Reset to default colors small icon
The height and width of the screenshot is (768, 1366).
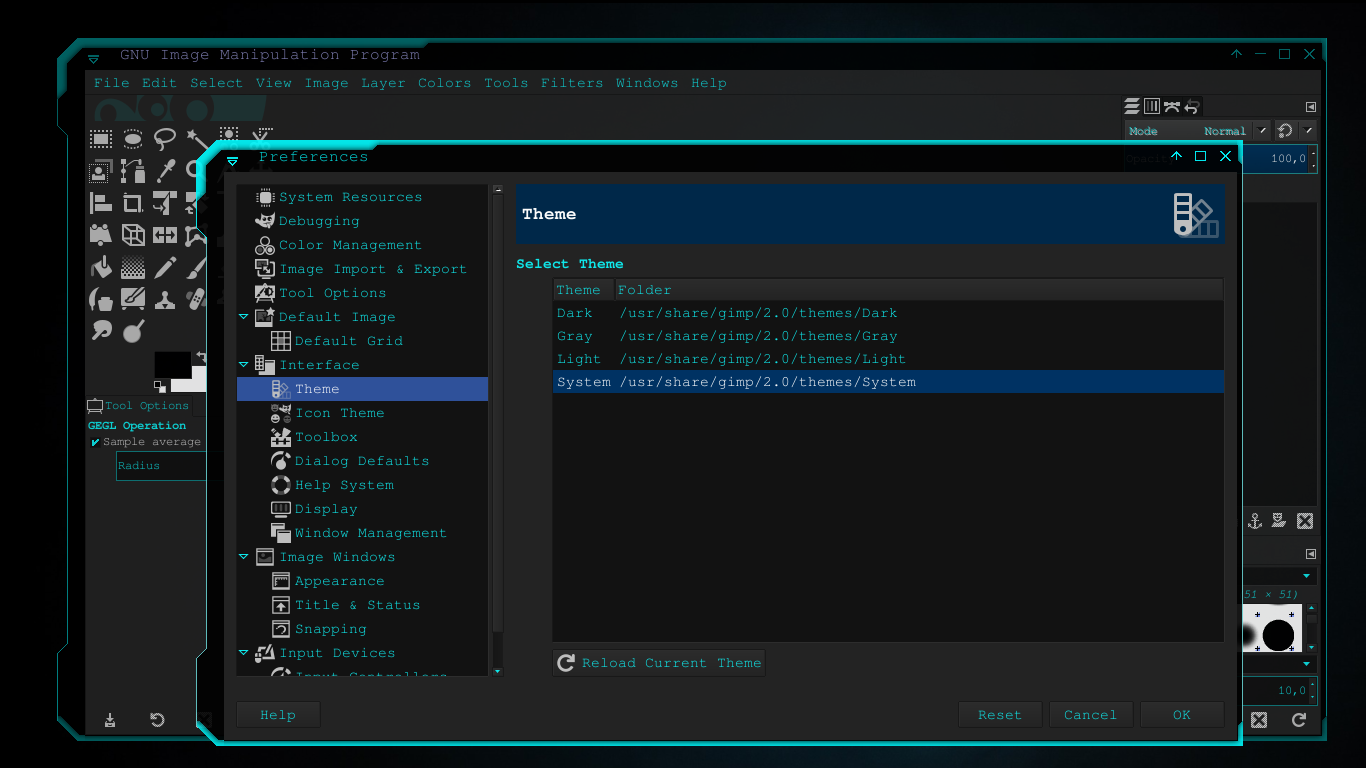[x=160, y=386]
